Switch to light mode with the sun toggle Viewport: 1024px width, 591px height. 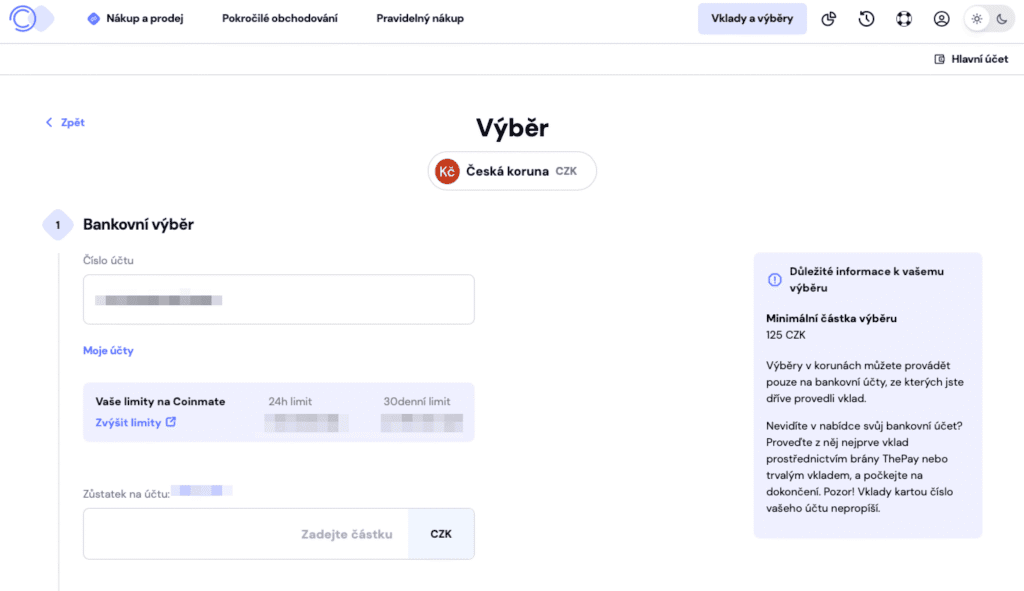(977, 19)
